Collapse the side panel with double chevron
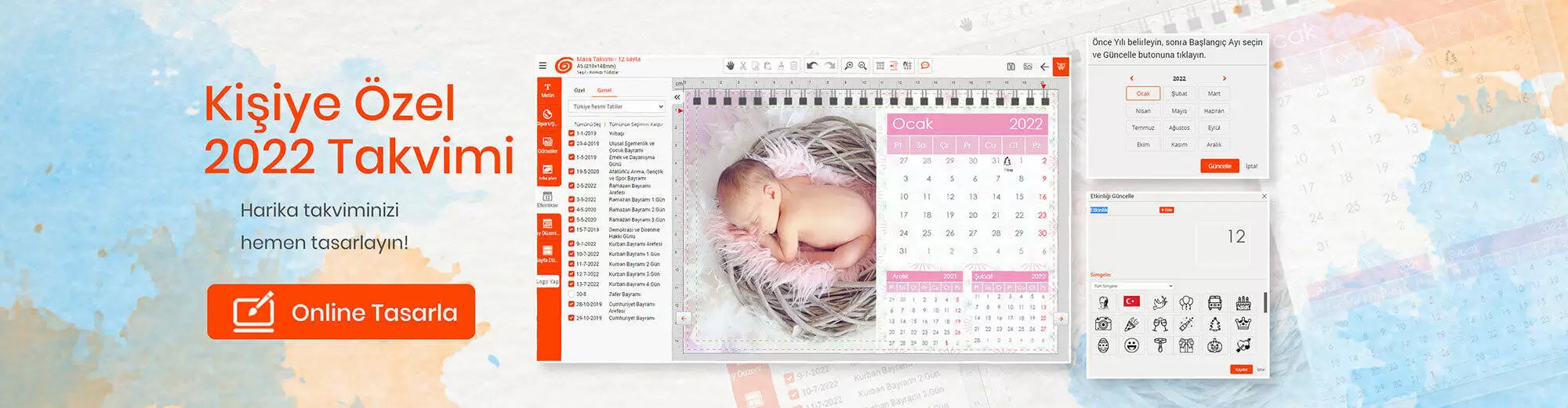Screen dimensions: 1568x408 [x=677, y=97]
